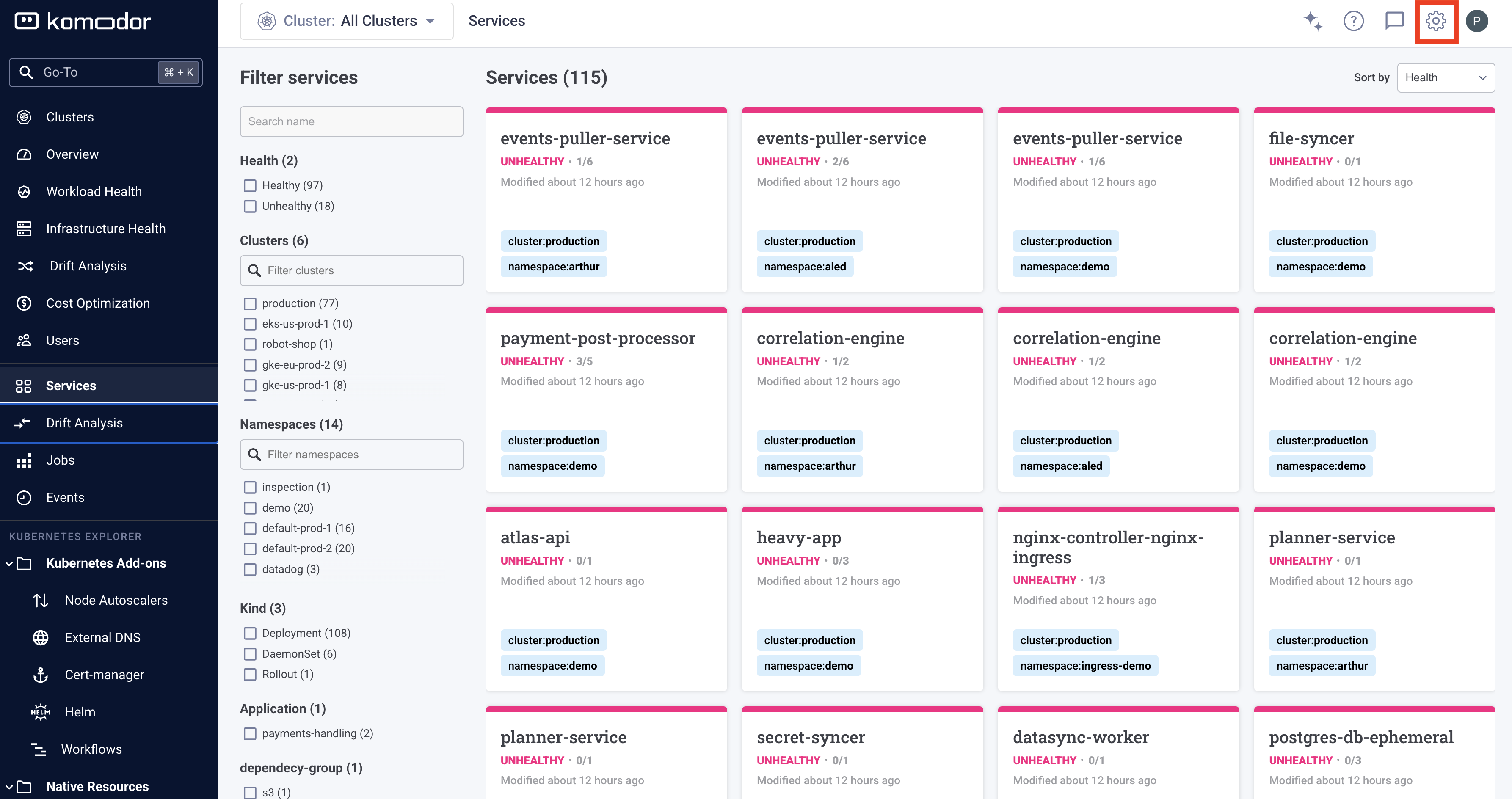Screen dimensions: 1512x799
Task: Click the Services grid icon
Action: 23,386
